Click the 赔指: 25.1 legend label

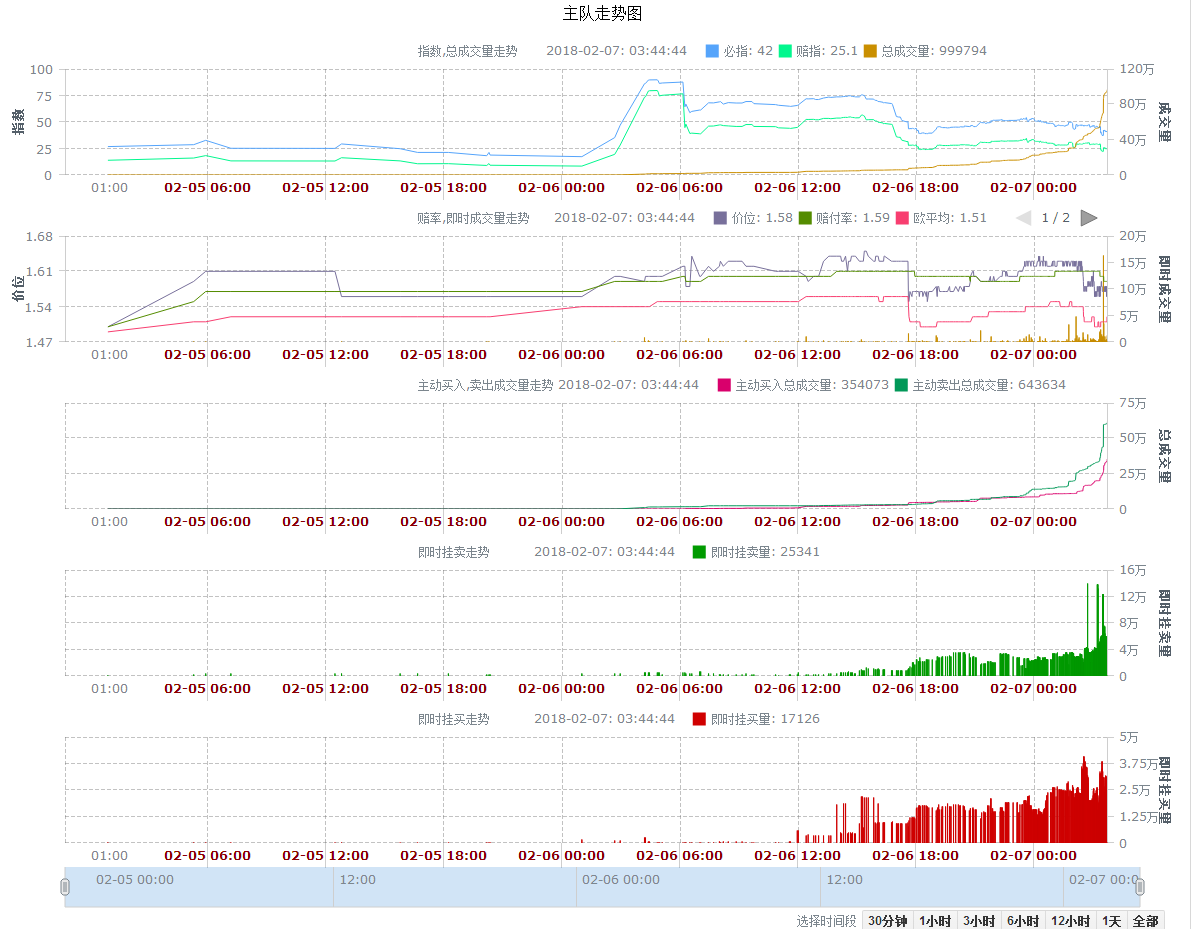[x=826, y=51]
